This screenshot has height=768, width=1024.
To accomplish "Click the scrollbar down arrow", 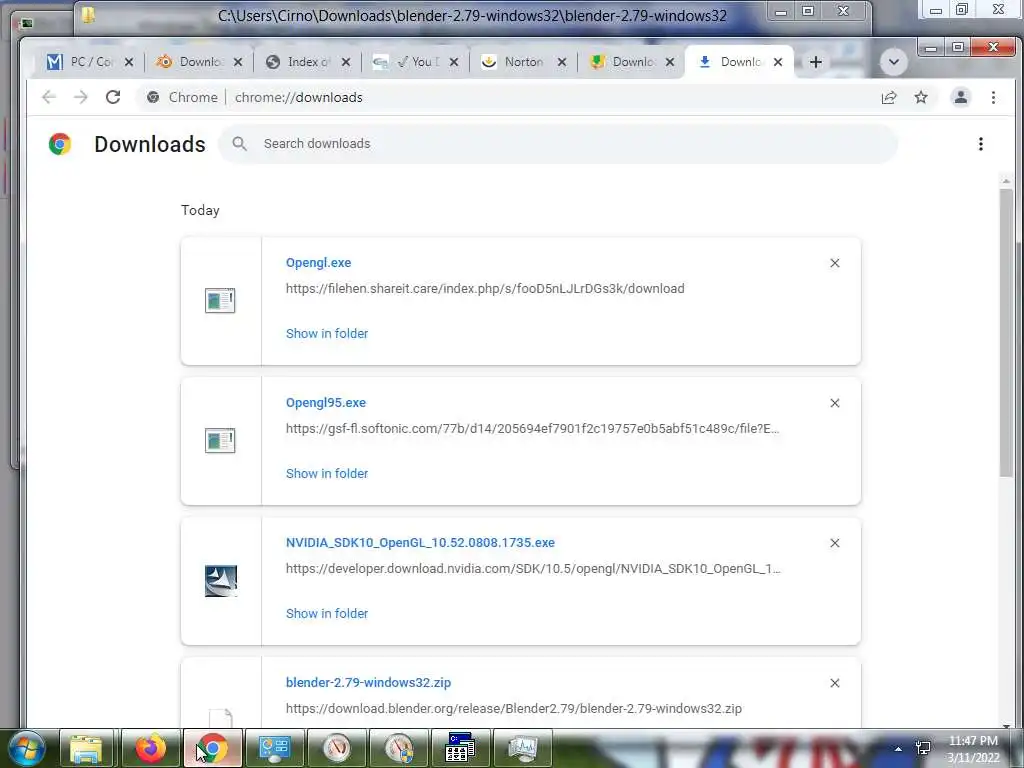I will click(1006, 724).
